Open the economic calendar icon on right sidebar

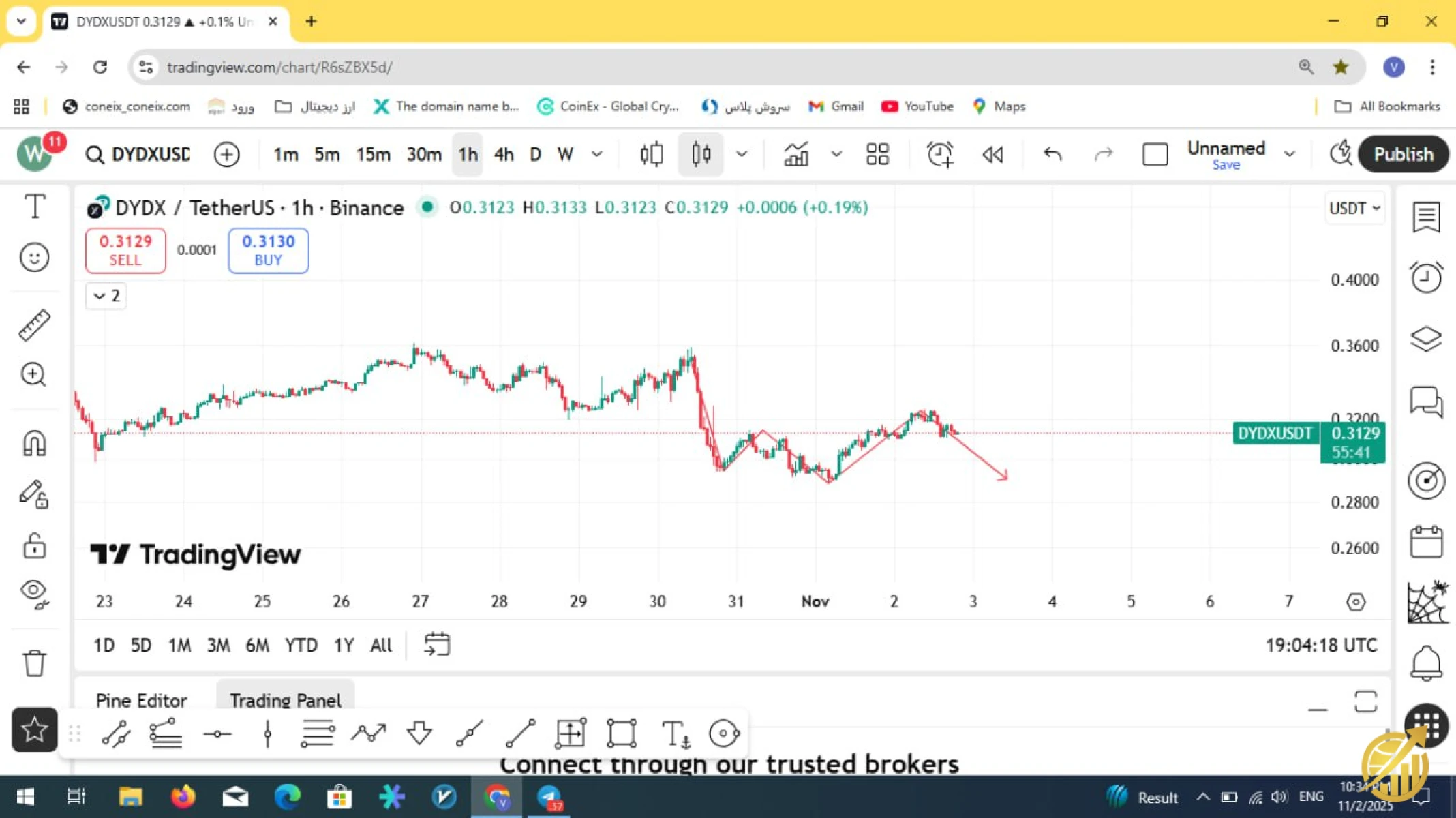(1426, 541)
